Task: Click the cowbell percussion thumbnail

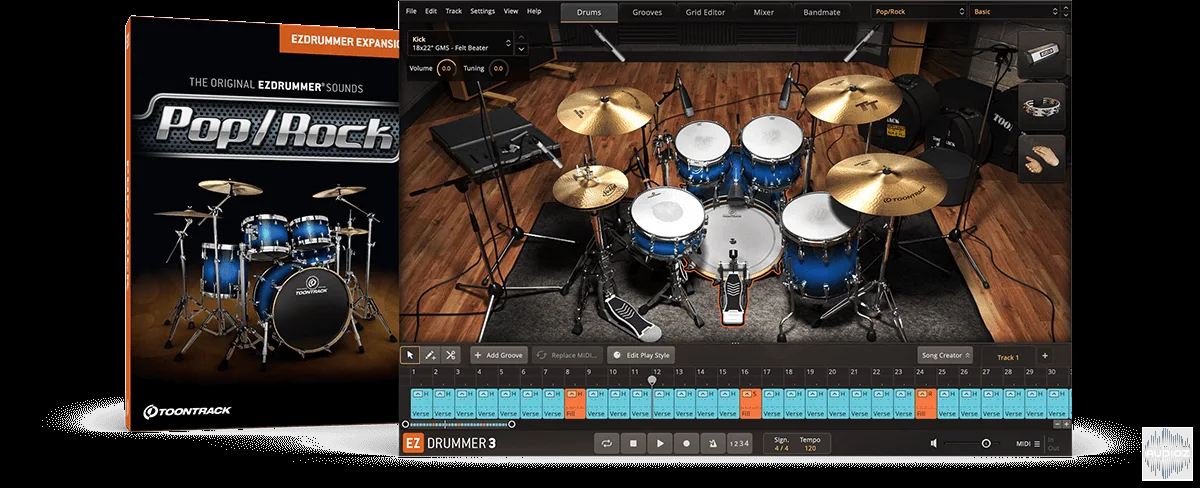Action: [x=1042, y=54]
